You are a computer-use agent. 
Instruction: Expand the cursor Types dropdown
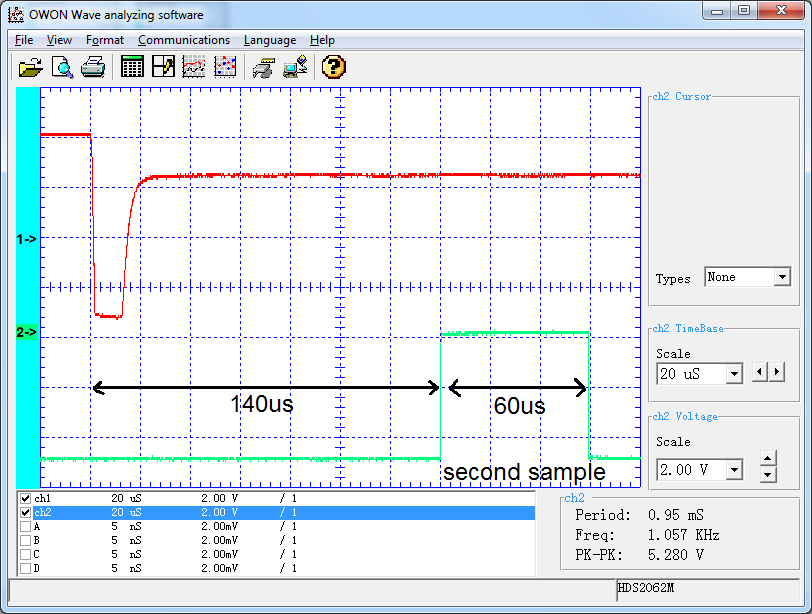coord(781,278)
